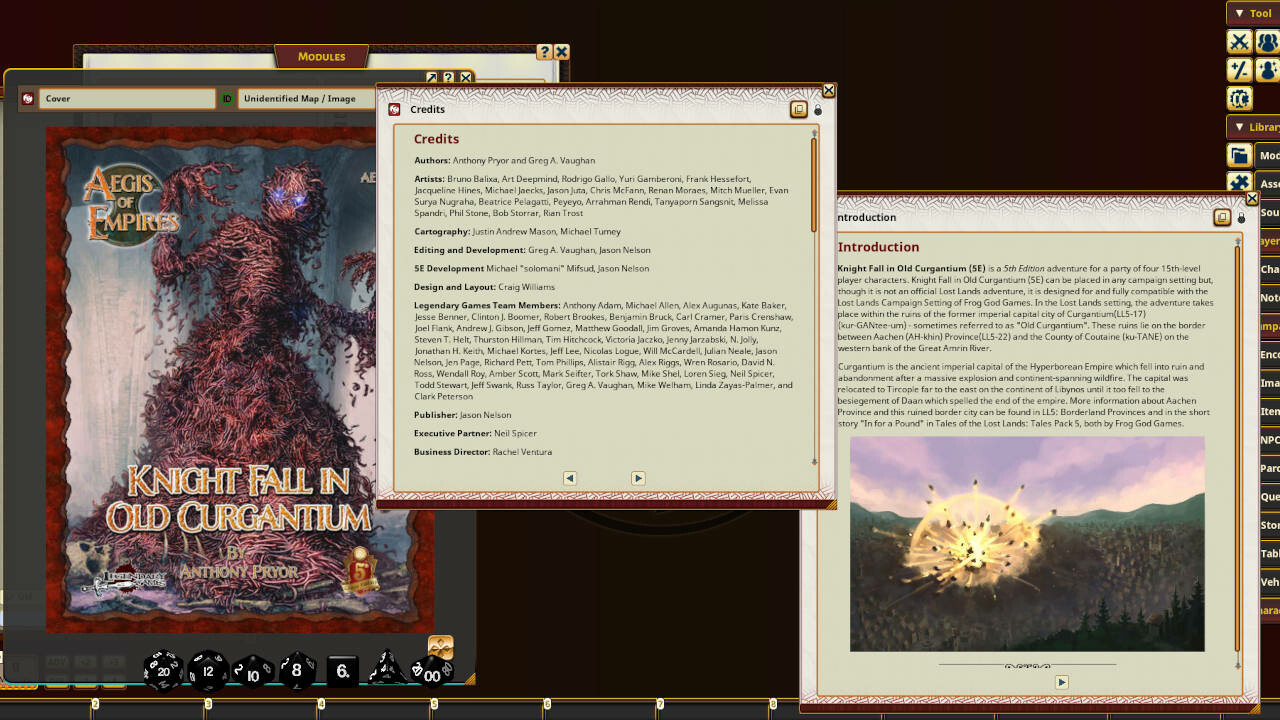
Task: Open the NPCs entry in the sidebar
Action: pos(1270,440)
